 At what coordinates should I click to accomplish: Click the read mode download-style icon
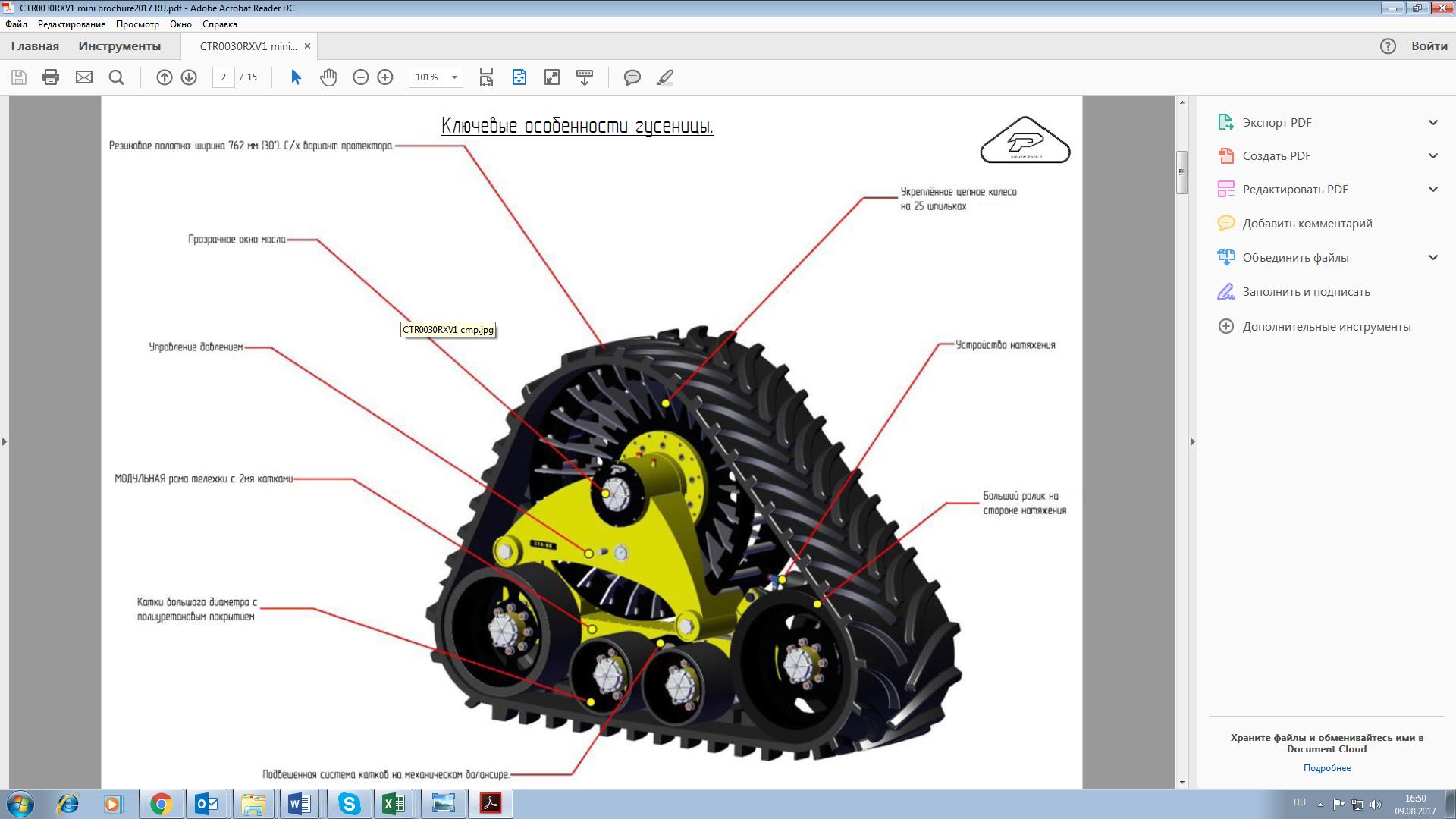[585, 77]
